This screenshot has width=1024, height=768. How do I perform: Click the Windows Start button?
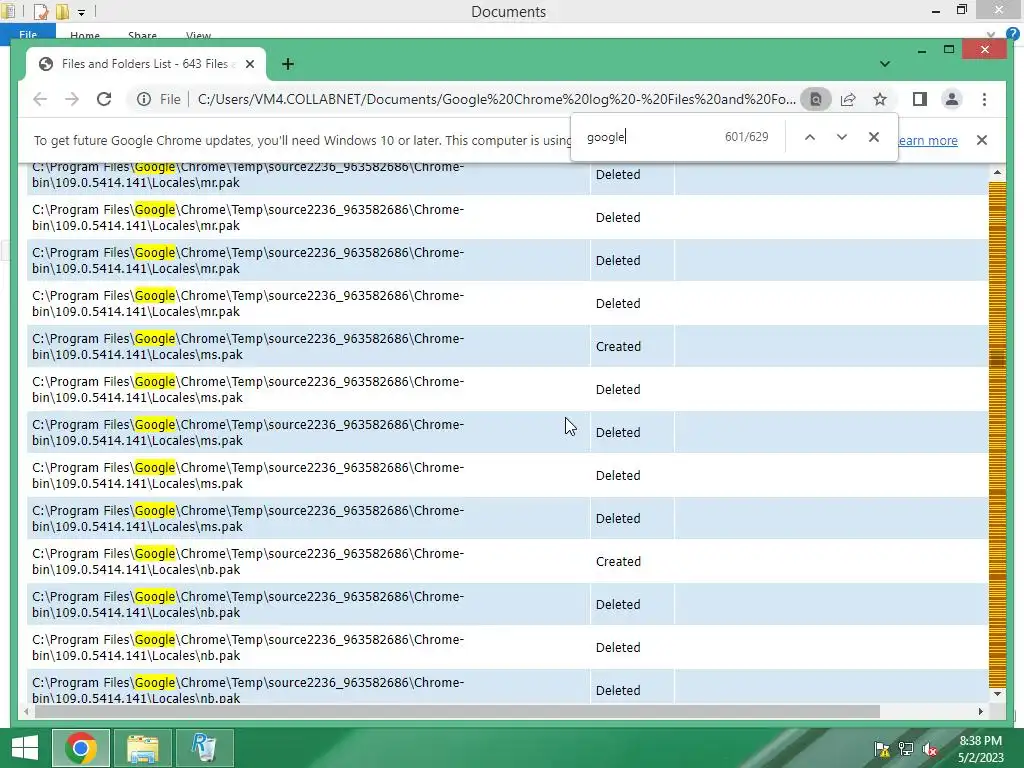click(25, 748)
